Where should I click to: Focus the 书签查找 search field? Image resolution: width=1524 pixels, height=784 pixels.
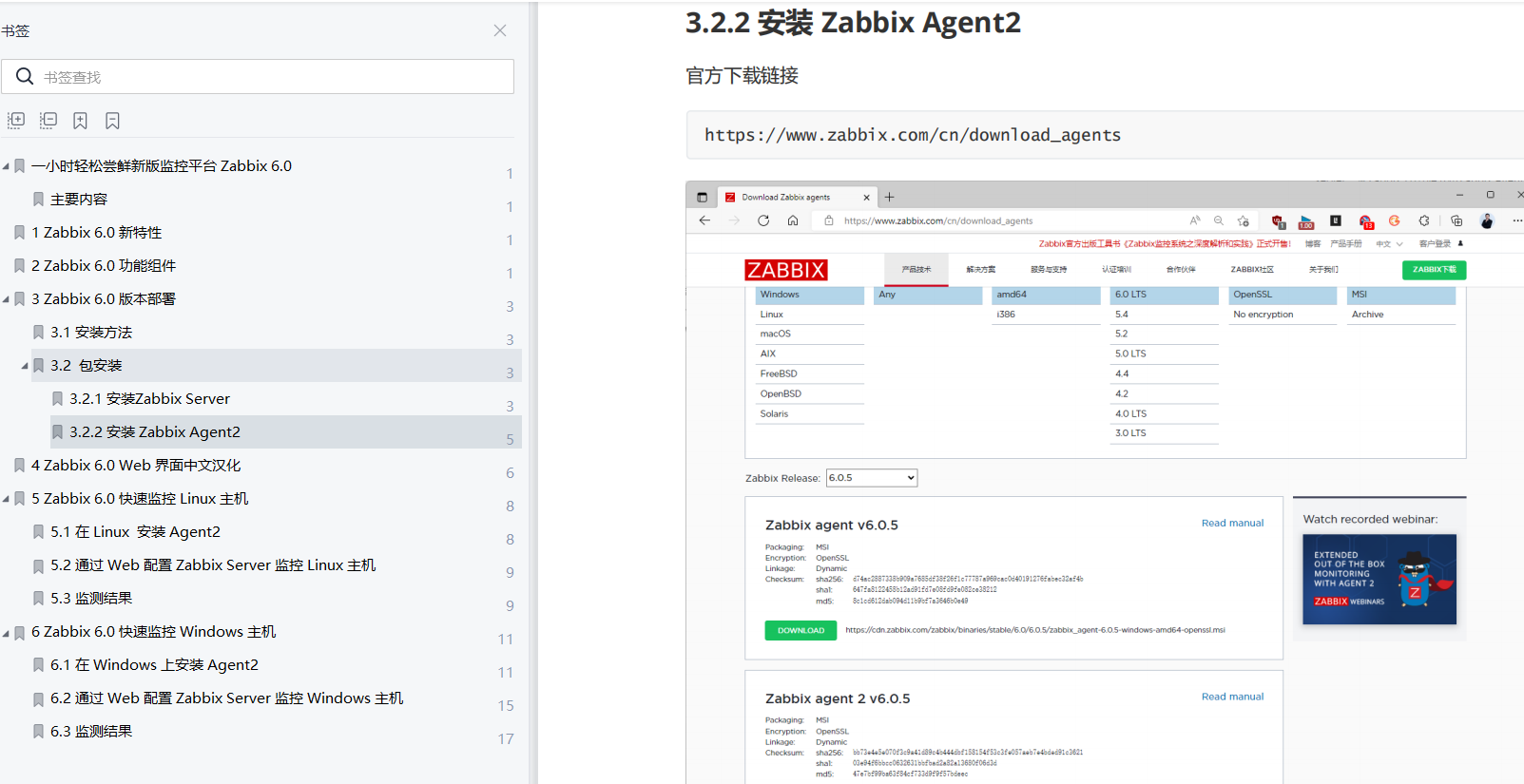click(x=258, y=76)
